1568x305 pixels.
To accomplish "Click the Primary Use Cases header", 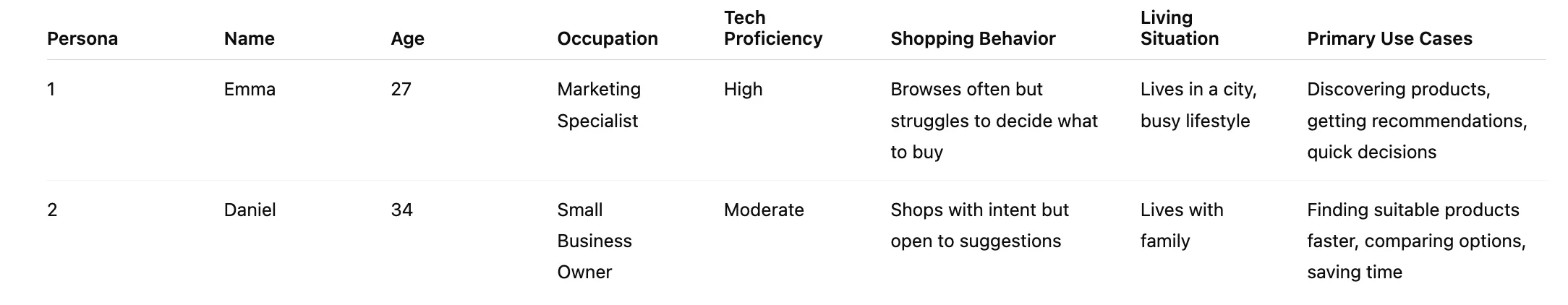I will pos(1389,38).
